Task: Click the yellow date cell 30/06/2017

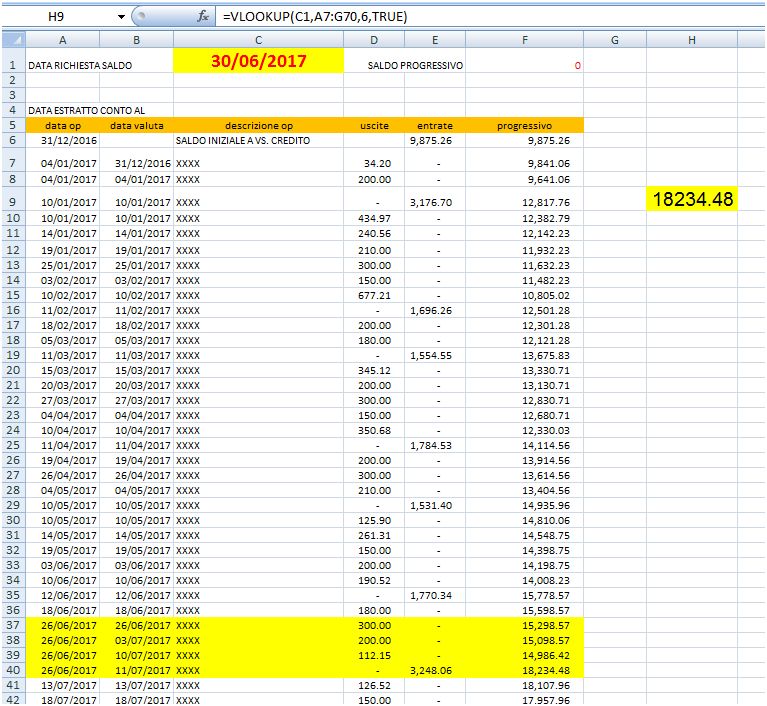Action: (258, 61)
